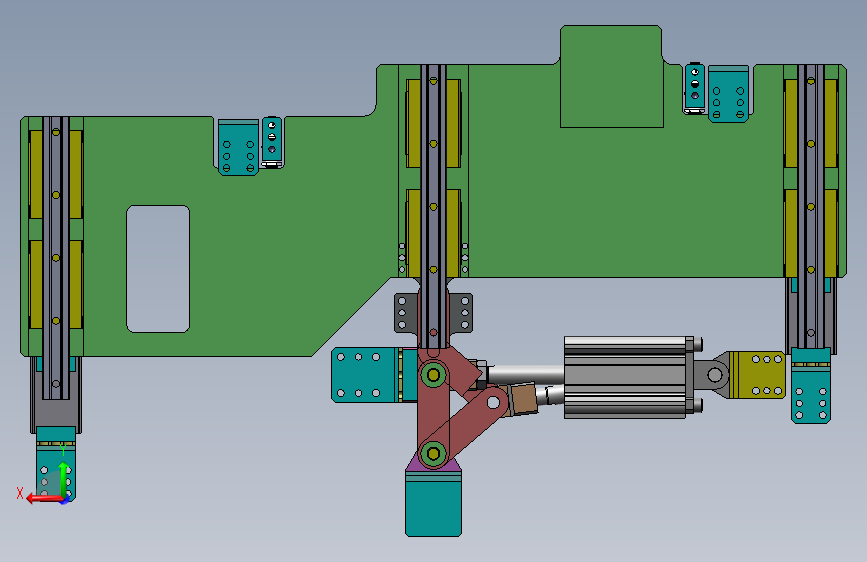Screen dimensions: 867x562
Task: Select the teal bracket beneath the right rail
Action: (811, 386)
